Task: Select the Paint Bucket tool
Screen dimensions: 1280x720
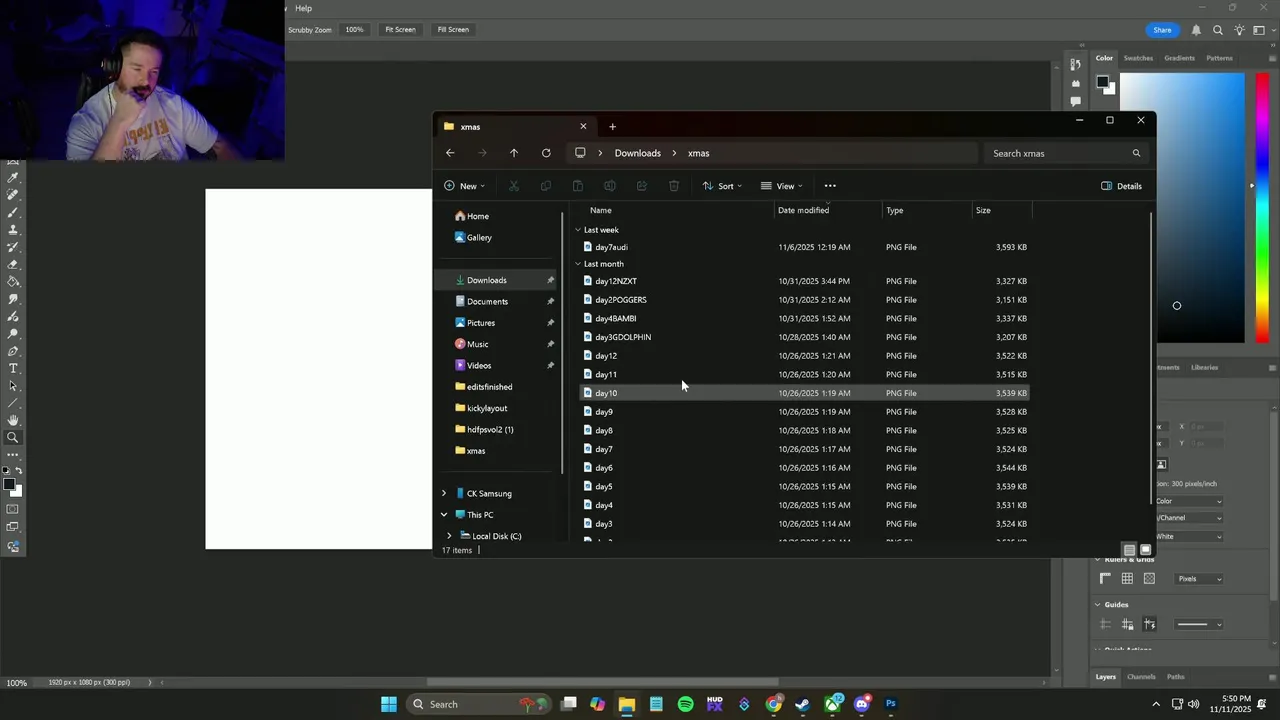Action: pos(13,282)
